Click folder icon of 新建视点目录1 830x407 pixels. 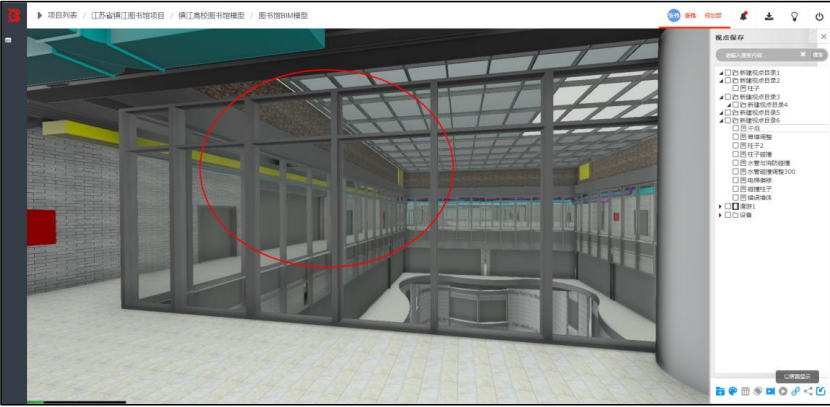(x=735, y=73)
